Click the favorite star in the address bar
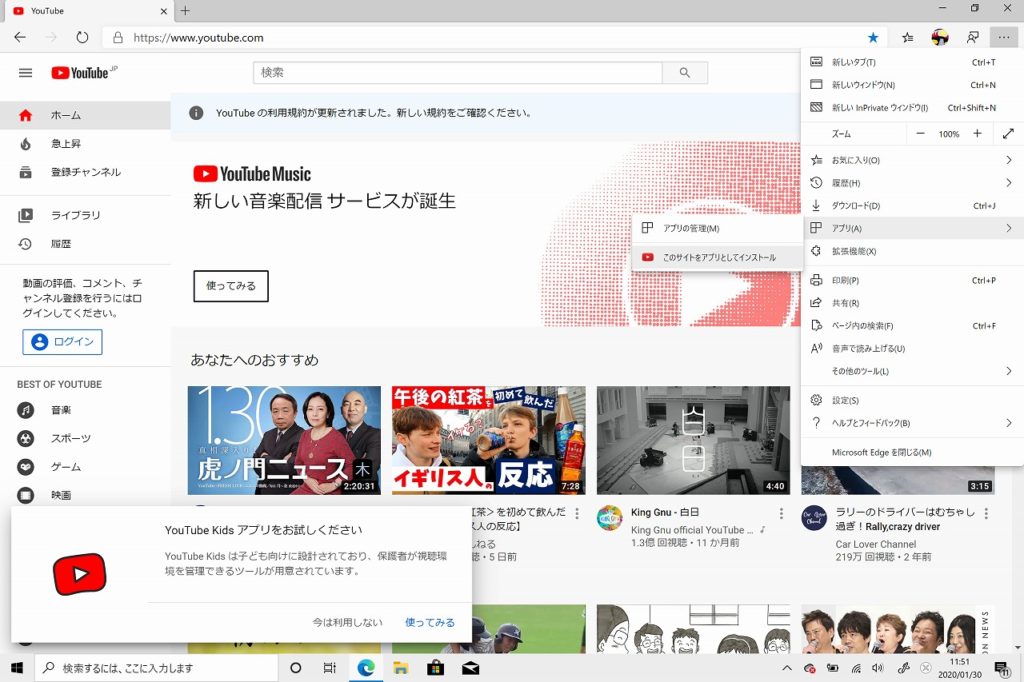Viewport: 1024px width, 682px height. coord(873,38)
